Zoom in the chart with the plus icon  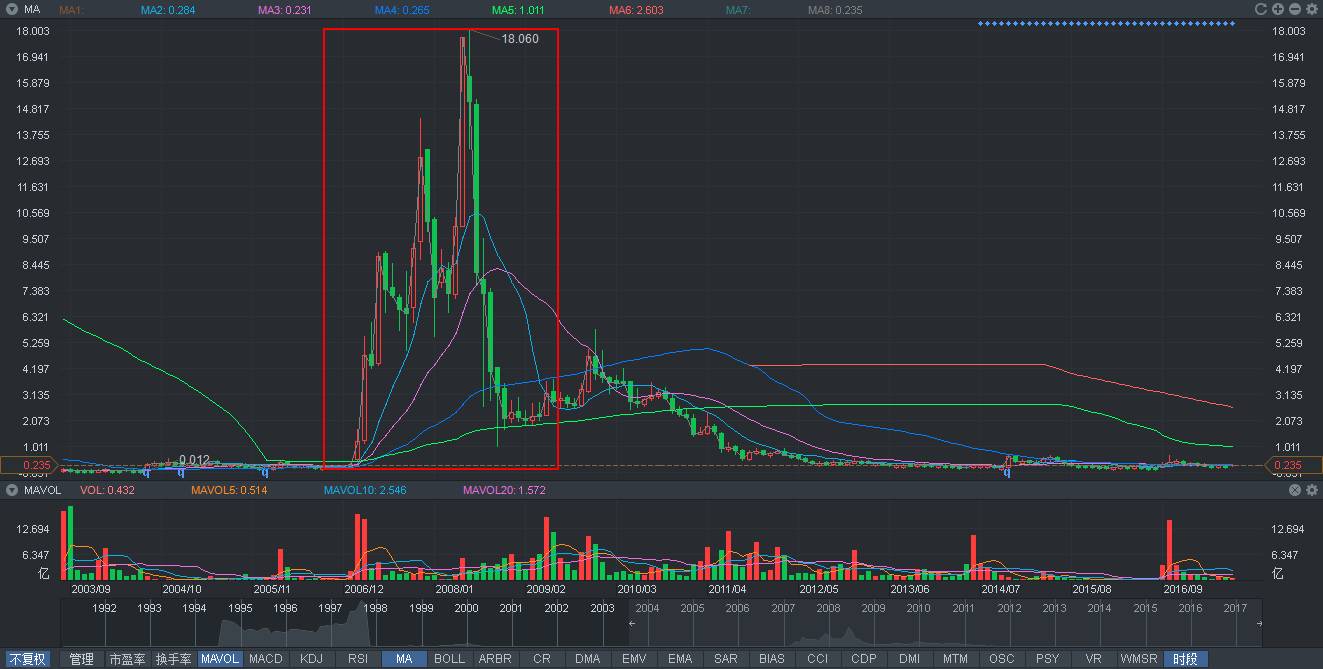point(1278,9)
